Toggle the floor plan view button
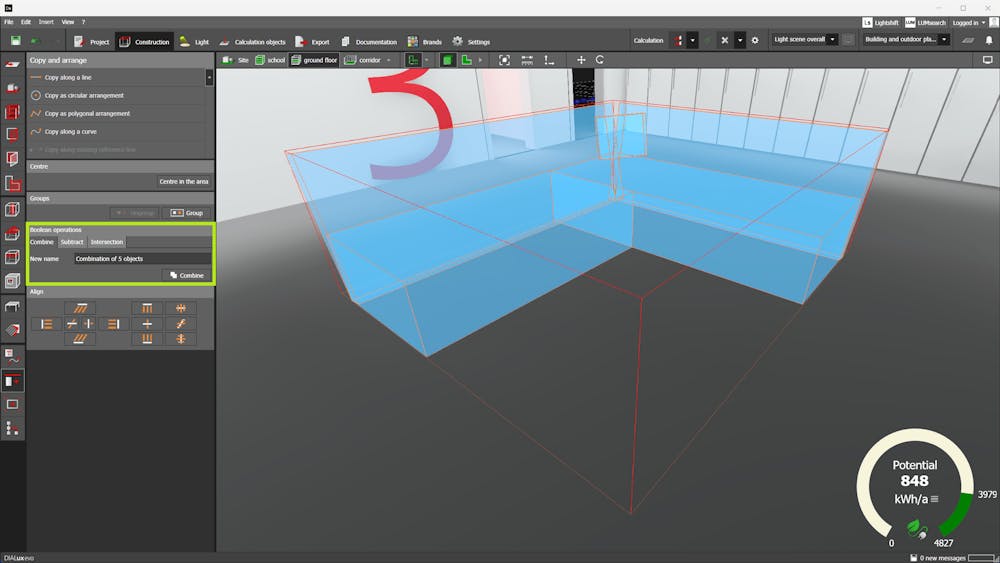The height and width of the screenshot is (563, 1000). click(467, 60)
